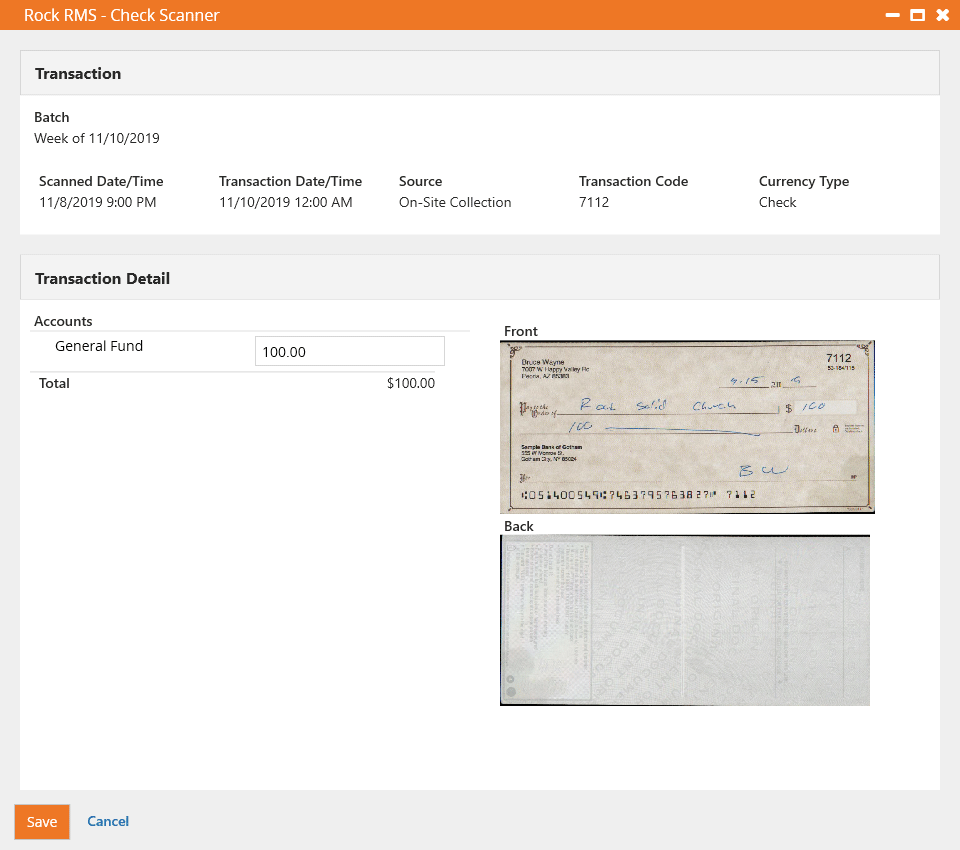Viewport: 960px width, 850px height.
Task: Click the 'Transaction Code' label
Action: click(634, 181)
